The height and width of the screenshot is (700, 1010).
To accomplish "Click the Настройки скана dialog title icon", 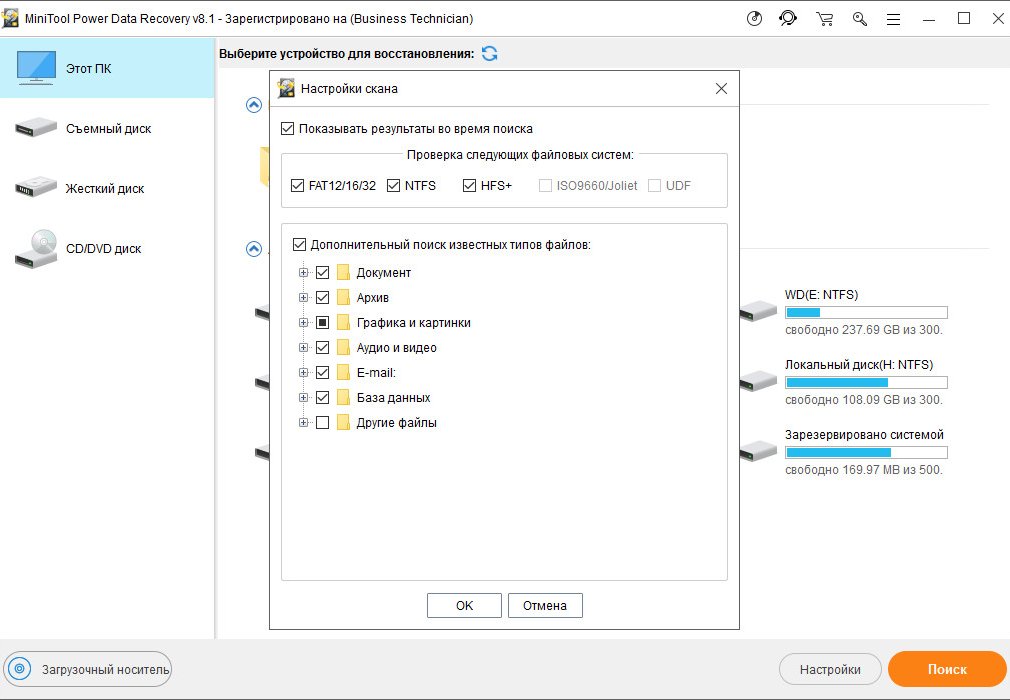I will coord(285,88).
